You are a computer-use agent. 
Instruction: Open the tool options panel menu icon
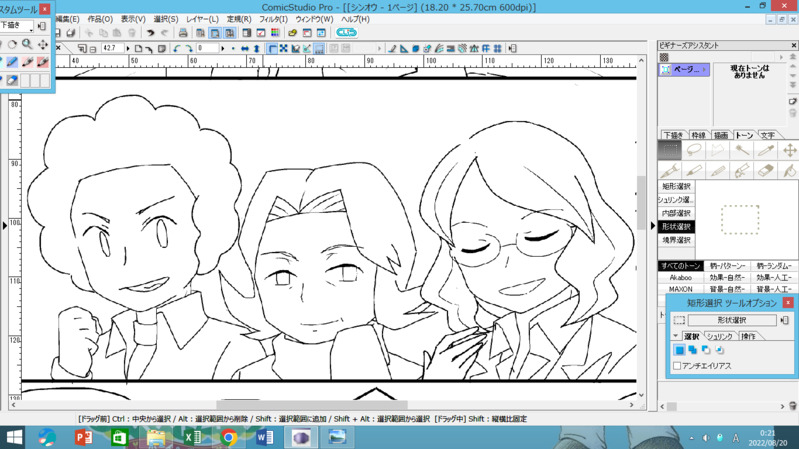click(x=785, y=320)
